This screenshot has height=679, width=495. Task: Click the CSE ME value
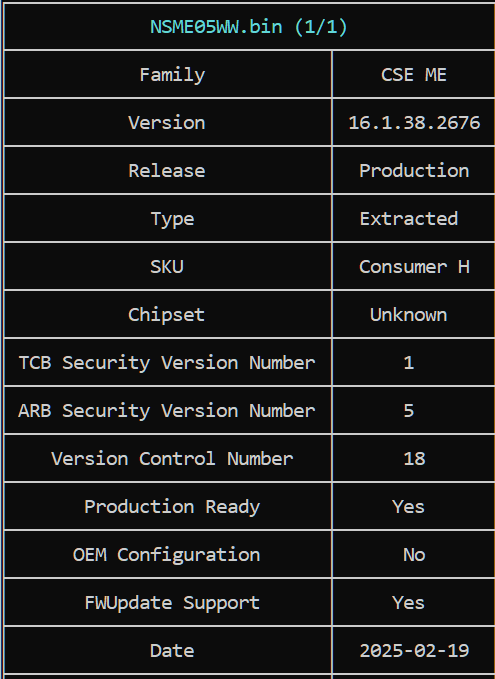pyautogui.click(x=414, y=75)
